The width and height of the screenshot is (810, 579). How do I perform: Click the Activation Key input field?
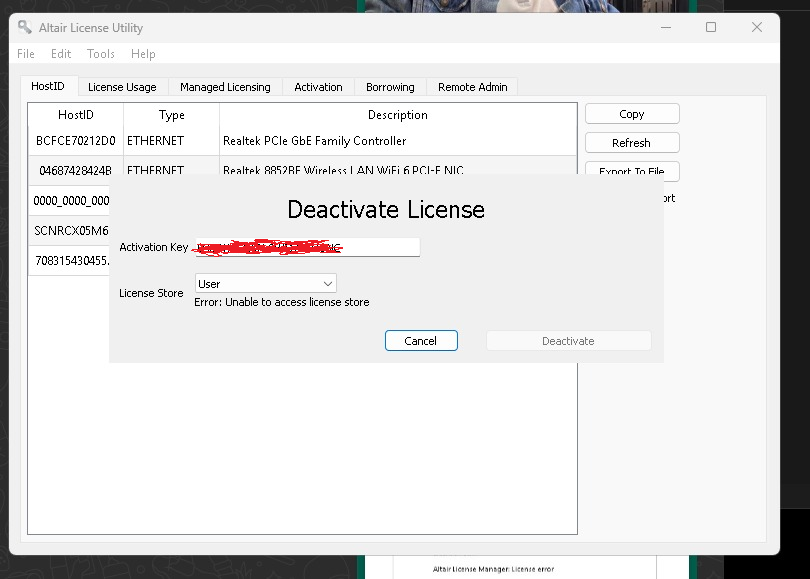point(307,247)
